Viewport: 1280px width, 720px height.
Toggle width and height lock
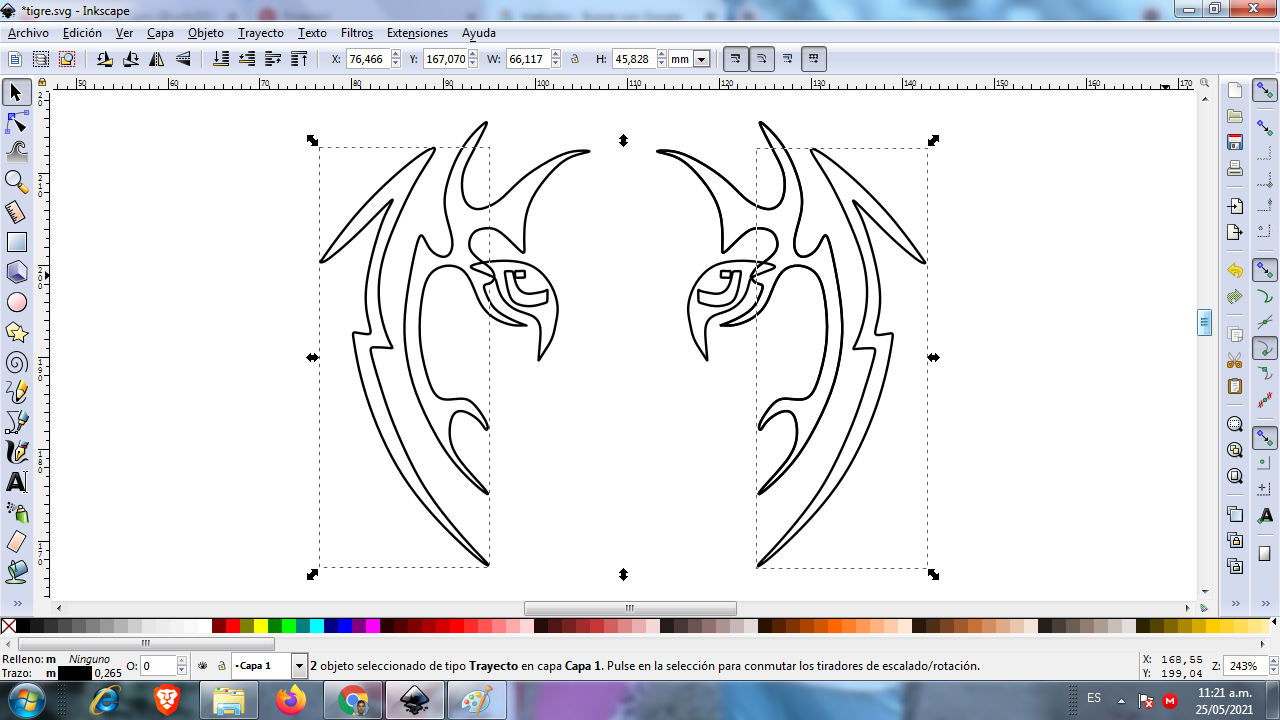click(x=575, y=59)
